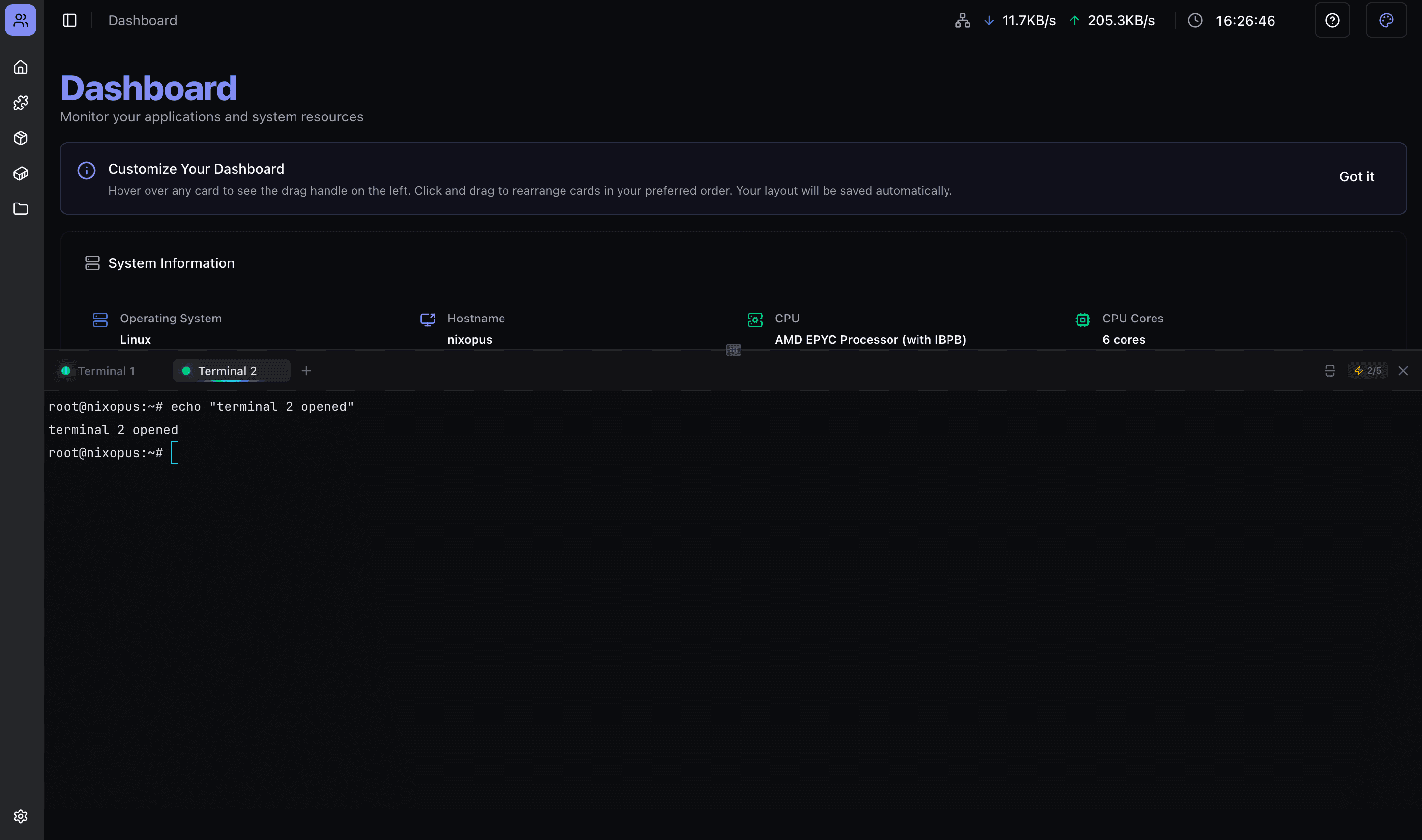Open settings gear at sidebar bottom
The image size is (1422, 840).
click(21, 816)
